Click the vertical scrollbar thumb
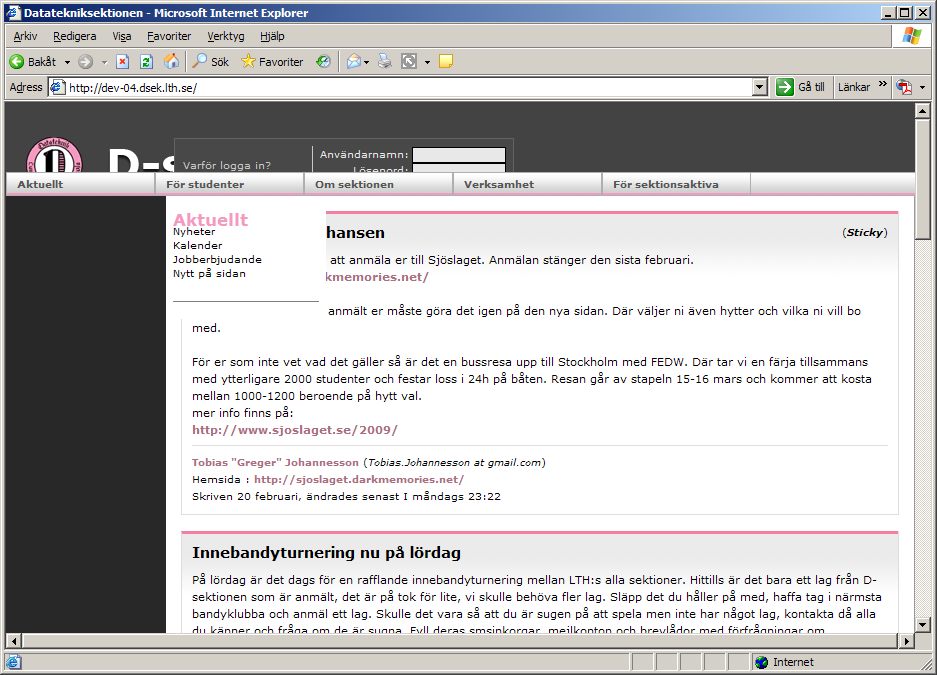This screenshot has height=675, width=937. click(x=922, y=179)
